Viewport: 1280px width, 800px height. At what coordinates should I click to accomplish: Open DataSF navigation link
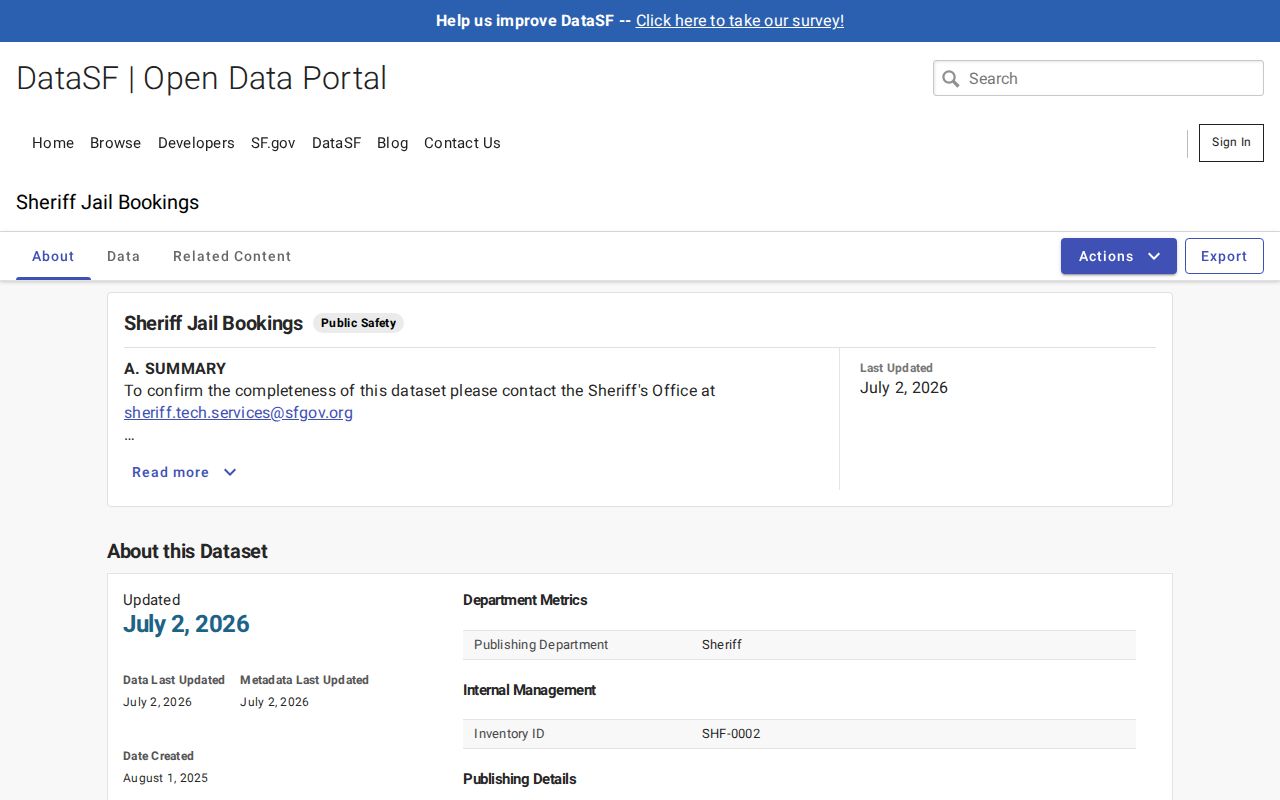pos(336,143)
